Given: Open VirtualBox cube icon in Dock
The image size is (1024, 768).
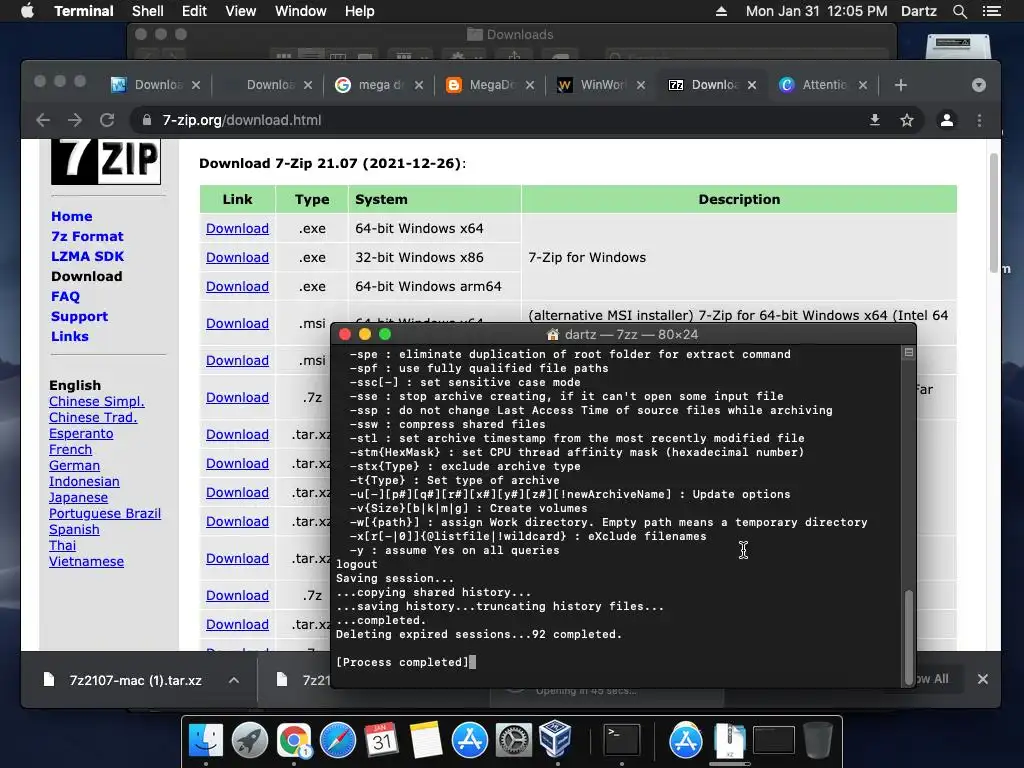Looking at the screenshot, I should (x=556, y=739).
